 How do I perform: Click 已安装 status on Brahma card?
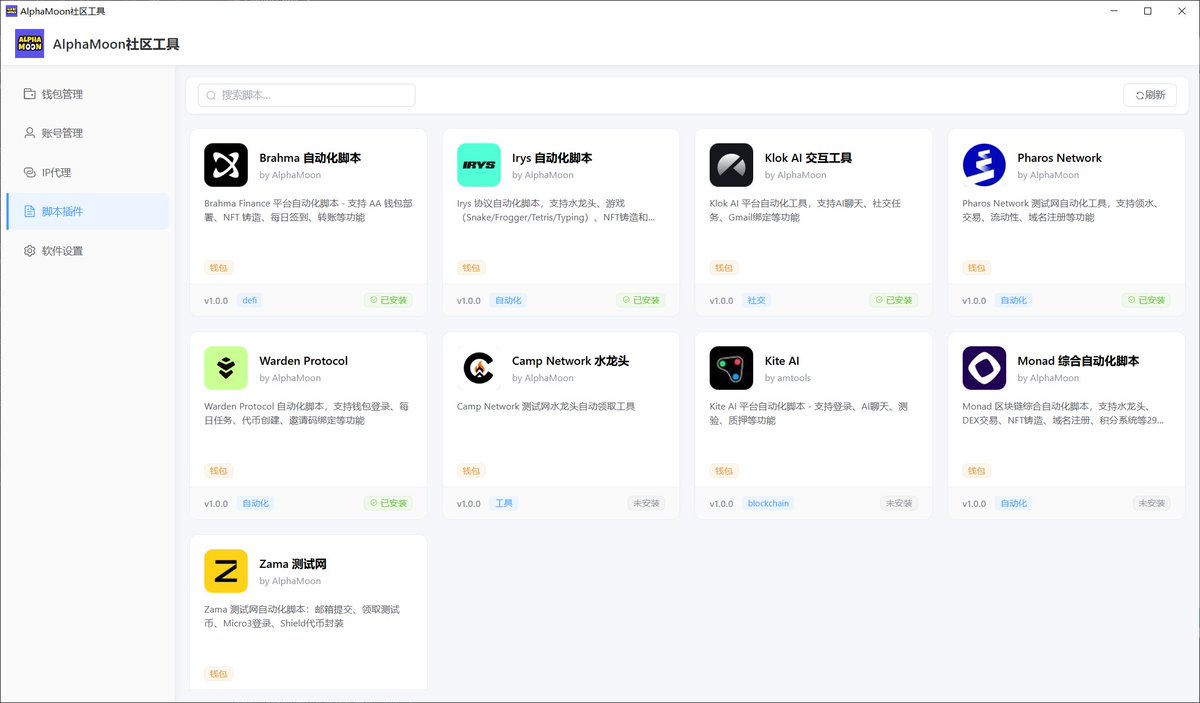click(388, 300)
